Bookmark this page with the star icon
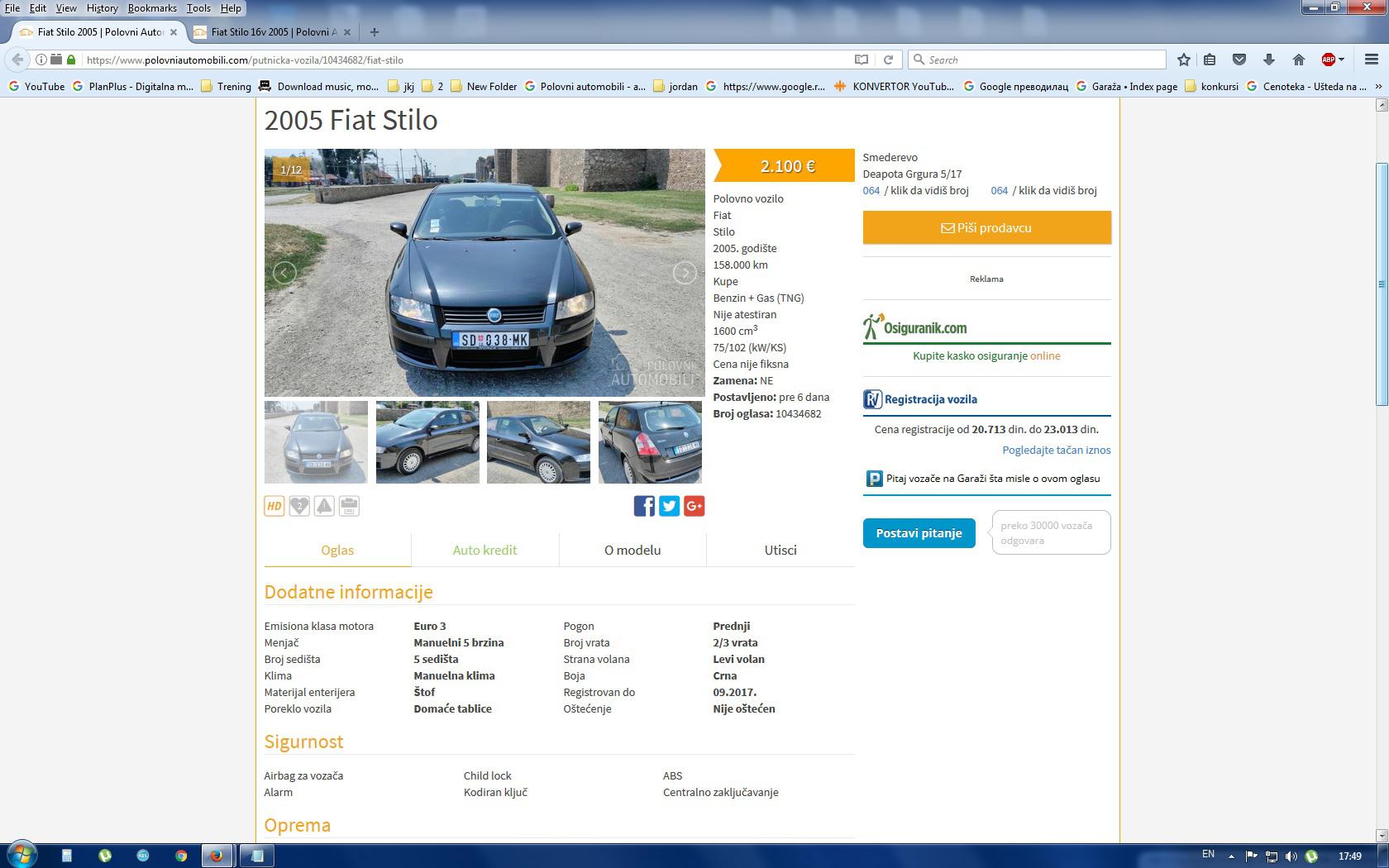This screenshot has width=1389, height=868. pos(1184,60)
